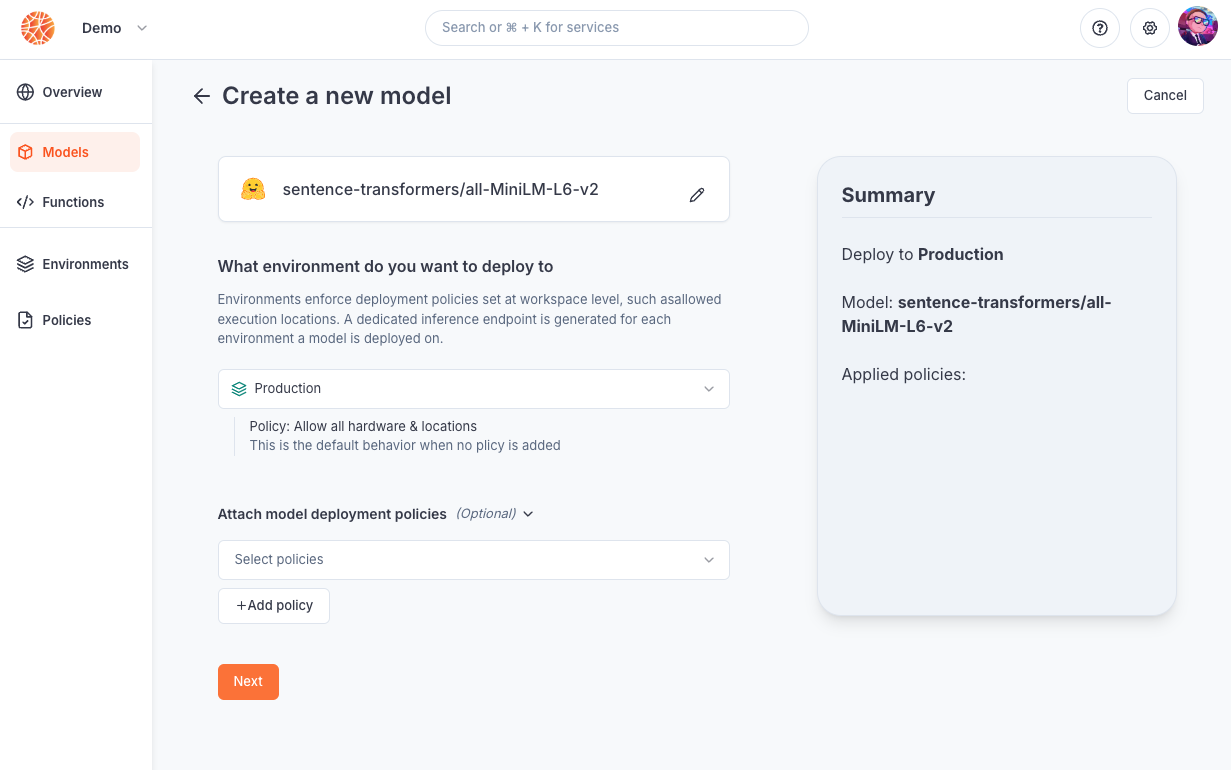Focus the services search field

[617, 28]
